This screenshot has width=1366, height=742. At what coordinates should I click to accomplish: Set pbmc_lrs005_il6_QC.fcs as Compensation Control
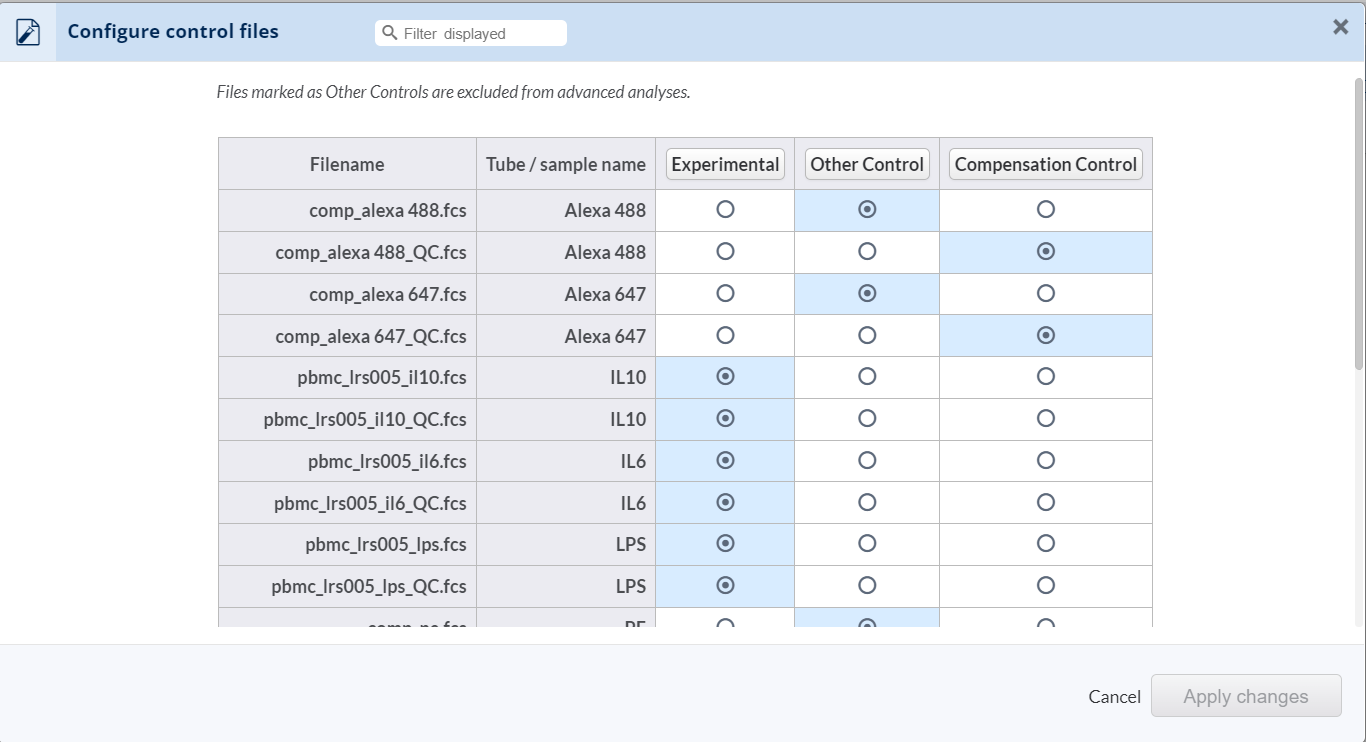pyautogui.click(x=1045, y=503)
